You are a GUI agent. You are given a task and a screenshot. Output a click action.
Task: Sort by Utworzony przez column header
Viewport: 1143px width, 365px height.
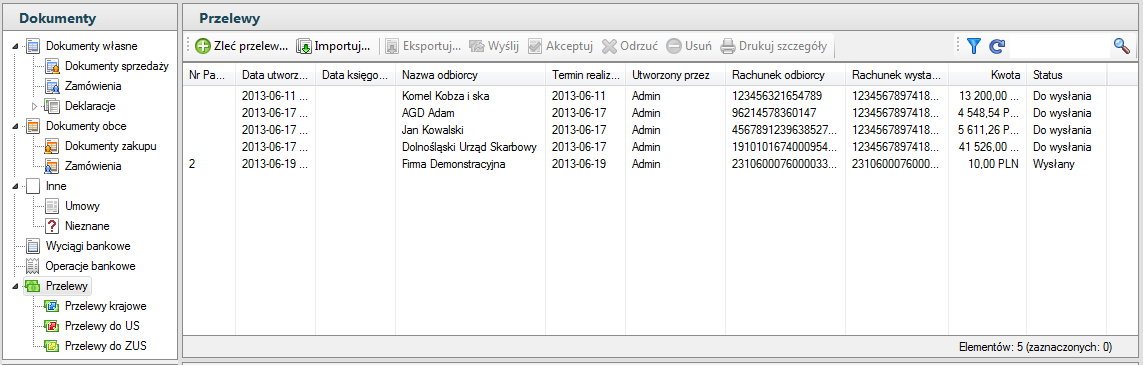[x=676, y=75]
